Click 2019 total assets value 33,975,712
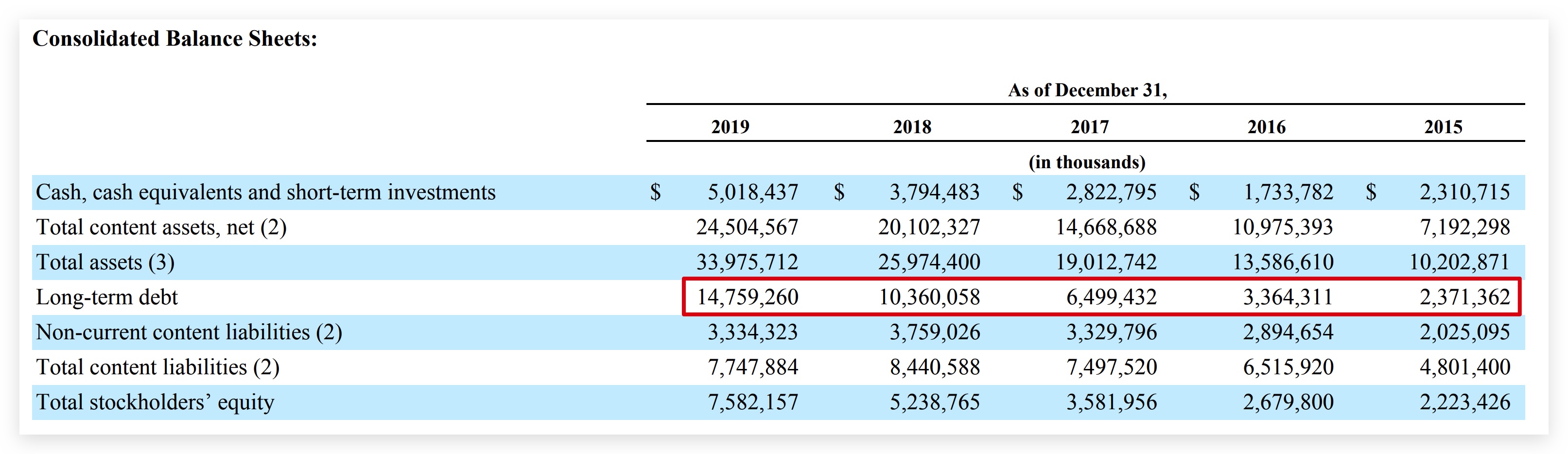This screenshot has width=1568, height=454. [x=747, y=262]
